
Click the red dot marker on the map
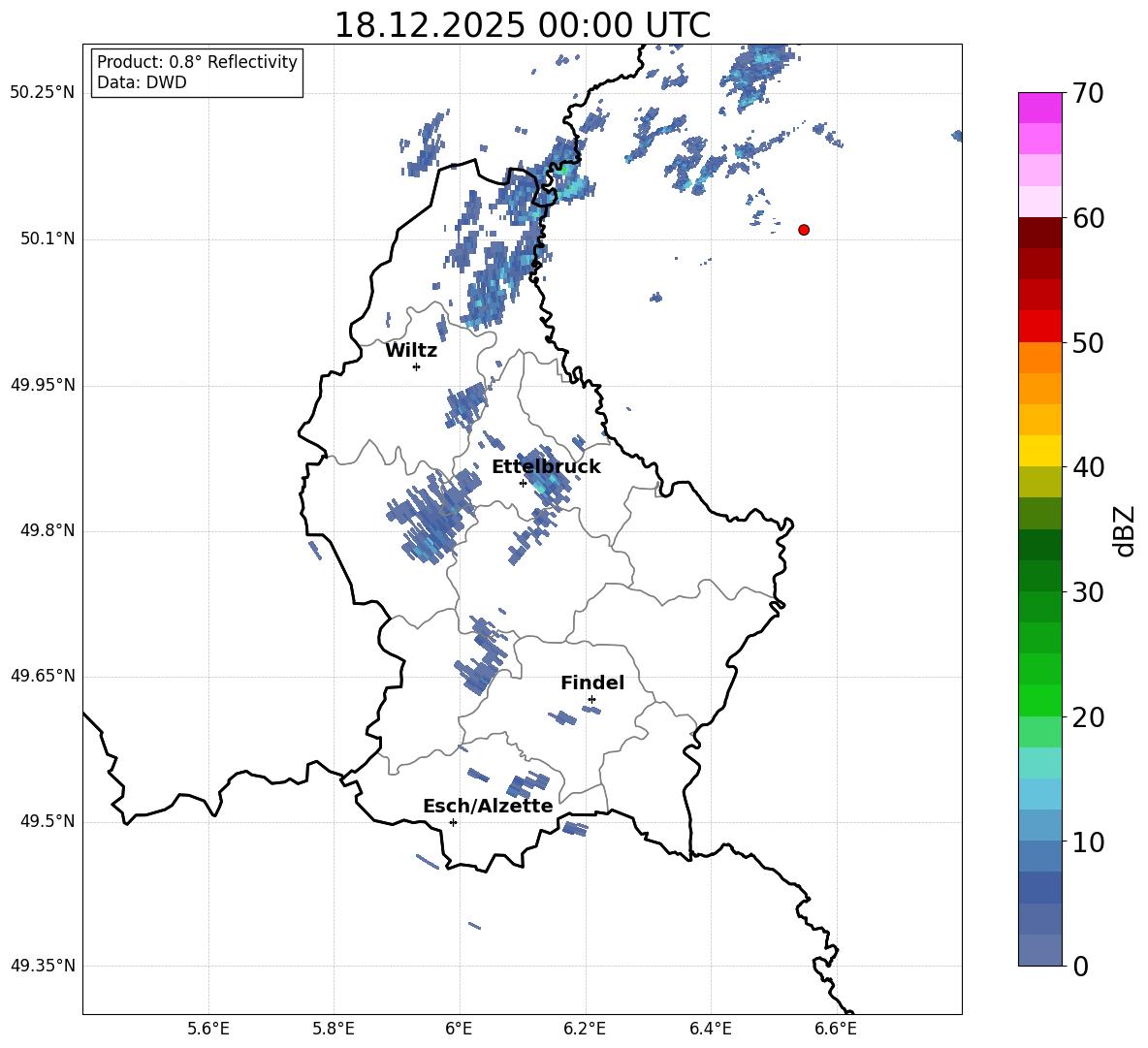point(804,230)
